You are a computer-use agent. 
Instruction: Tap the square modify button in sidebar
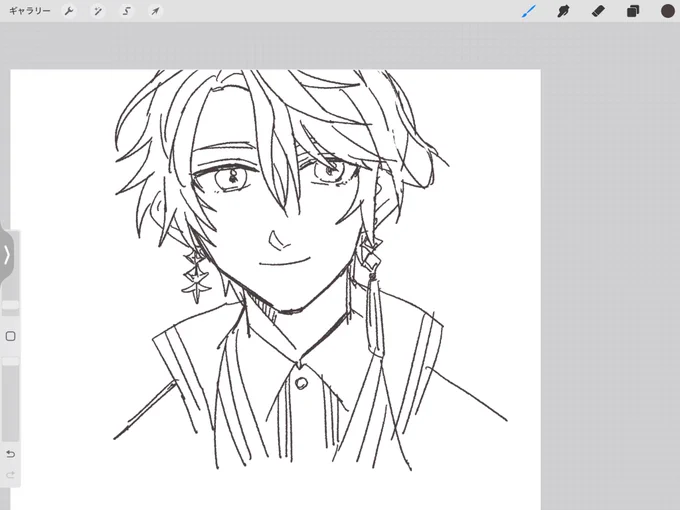(10, 336)
